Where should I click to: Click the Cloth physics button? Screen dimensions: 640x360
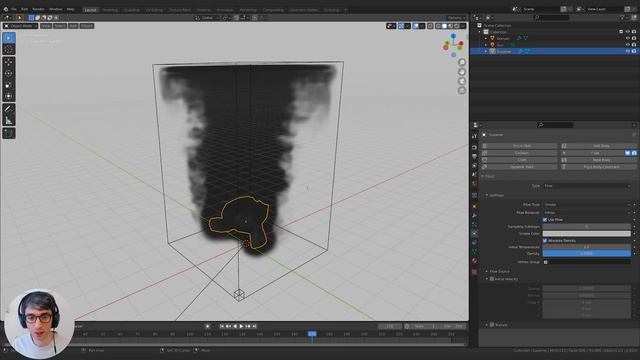click(x=518, y=160)
